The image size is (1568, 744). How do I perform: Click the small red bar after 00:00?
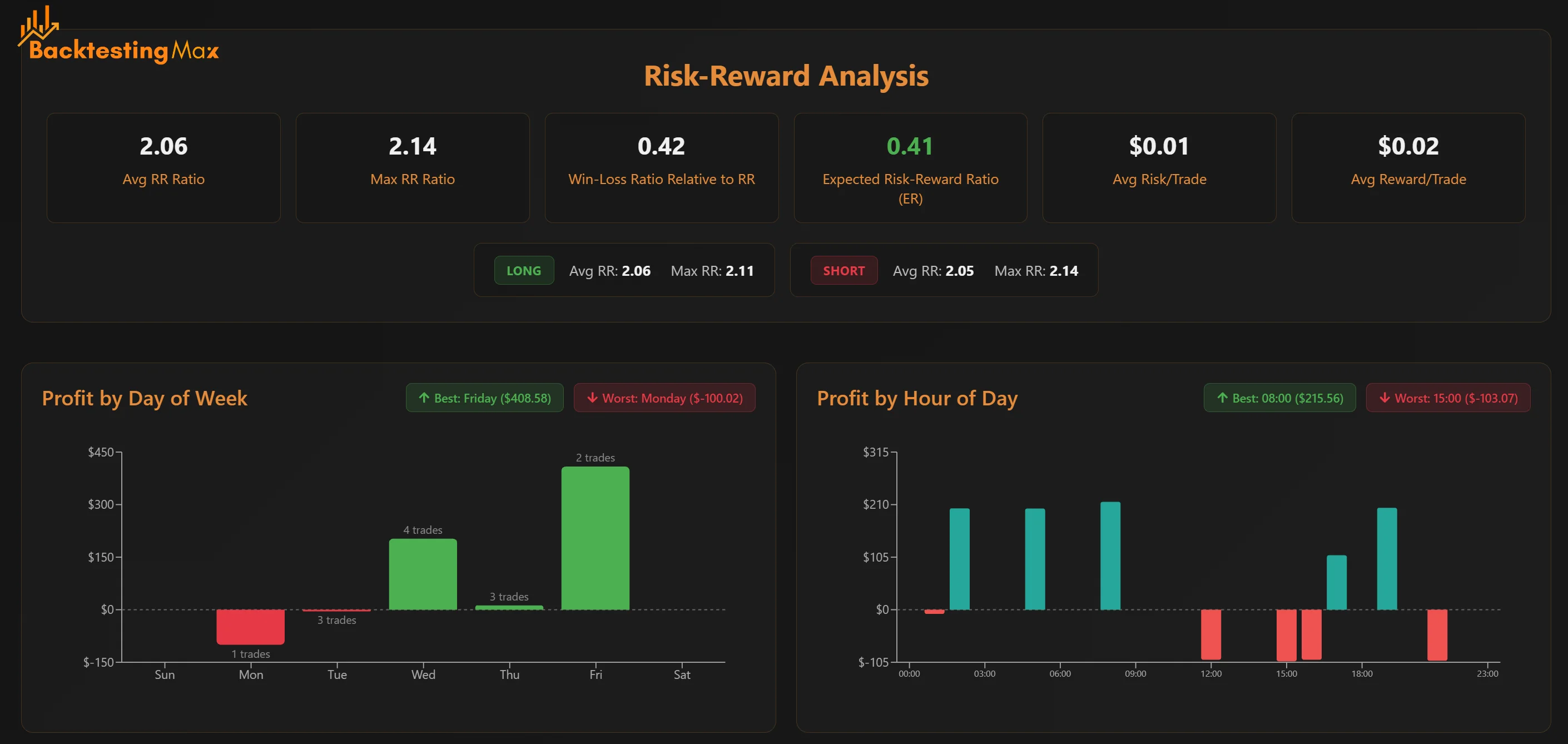pyautogui.click(x=934, y=611)
